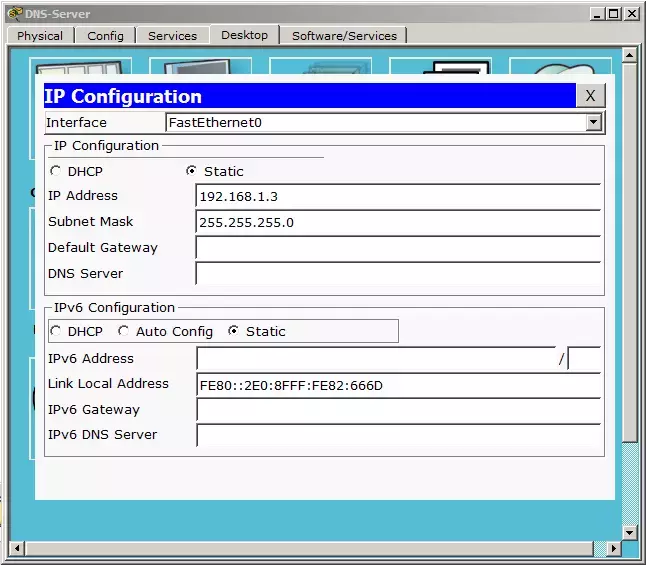
Task: Click the vertical scrollbar up arrow
Action: click(x=630, y=55)
